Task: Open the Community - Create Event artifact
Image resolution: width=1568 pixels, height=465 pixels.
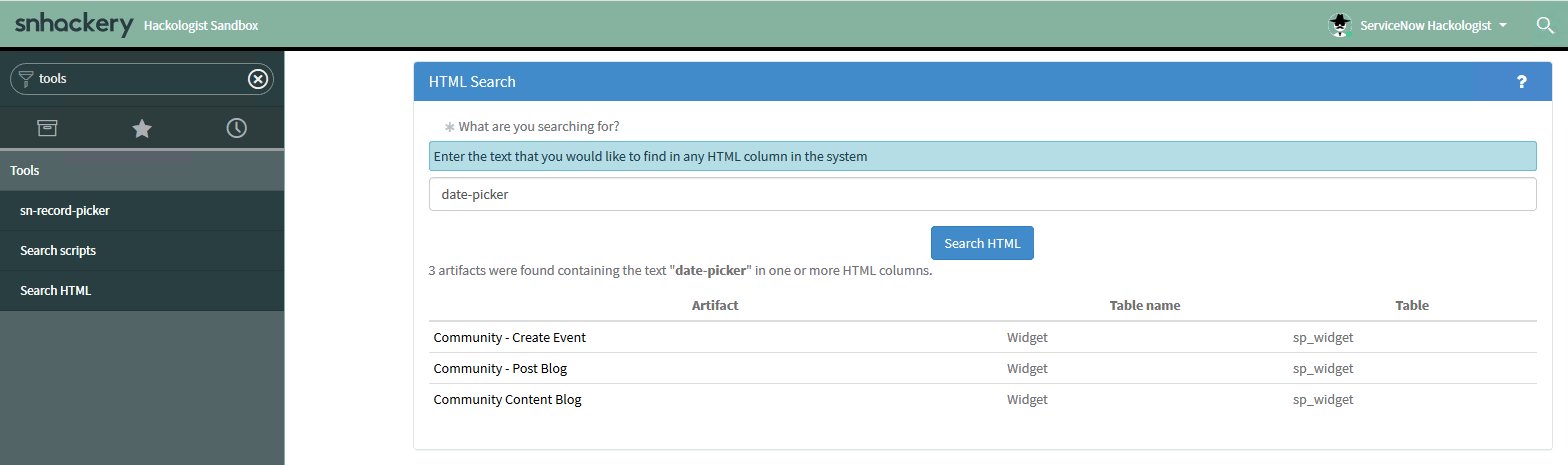Action: coord(509,338)
